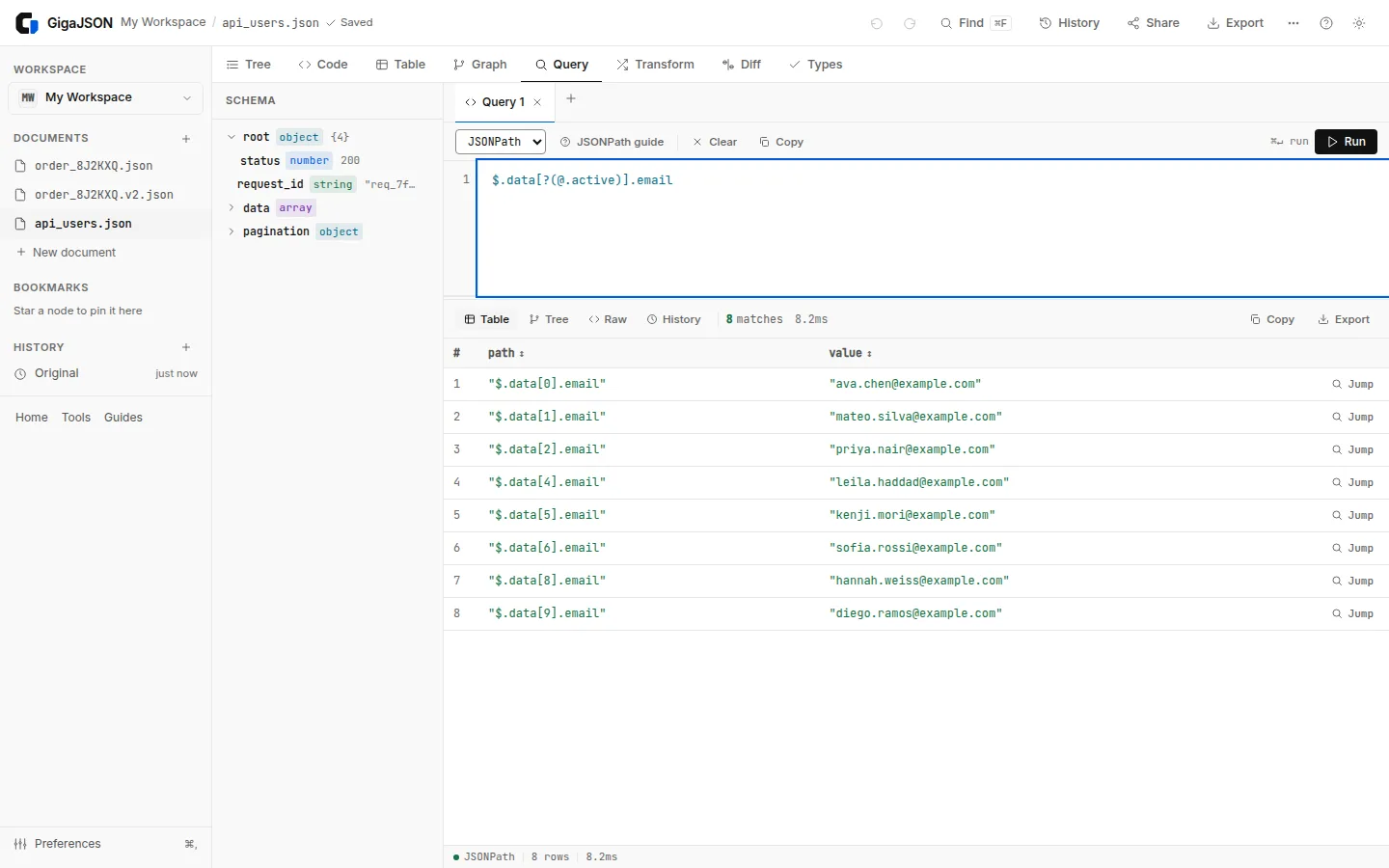Switch results to Tree view
Image resolution: width=1389 pixels, height=868 pixels.
[x=549, y=319]
